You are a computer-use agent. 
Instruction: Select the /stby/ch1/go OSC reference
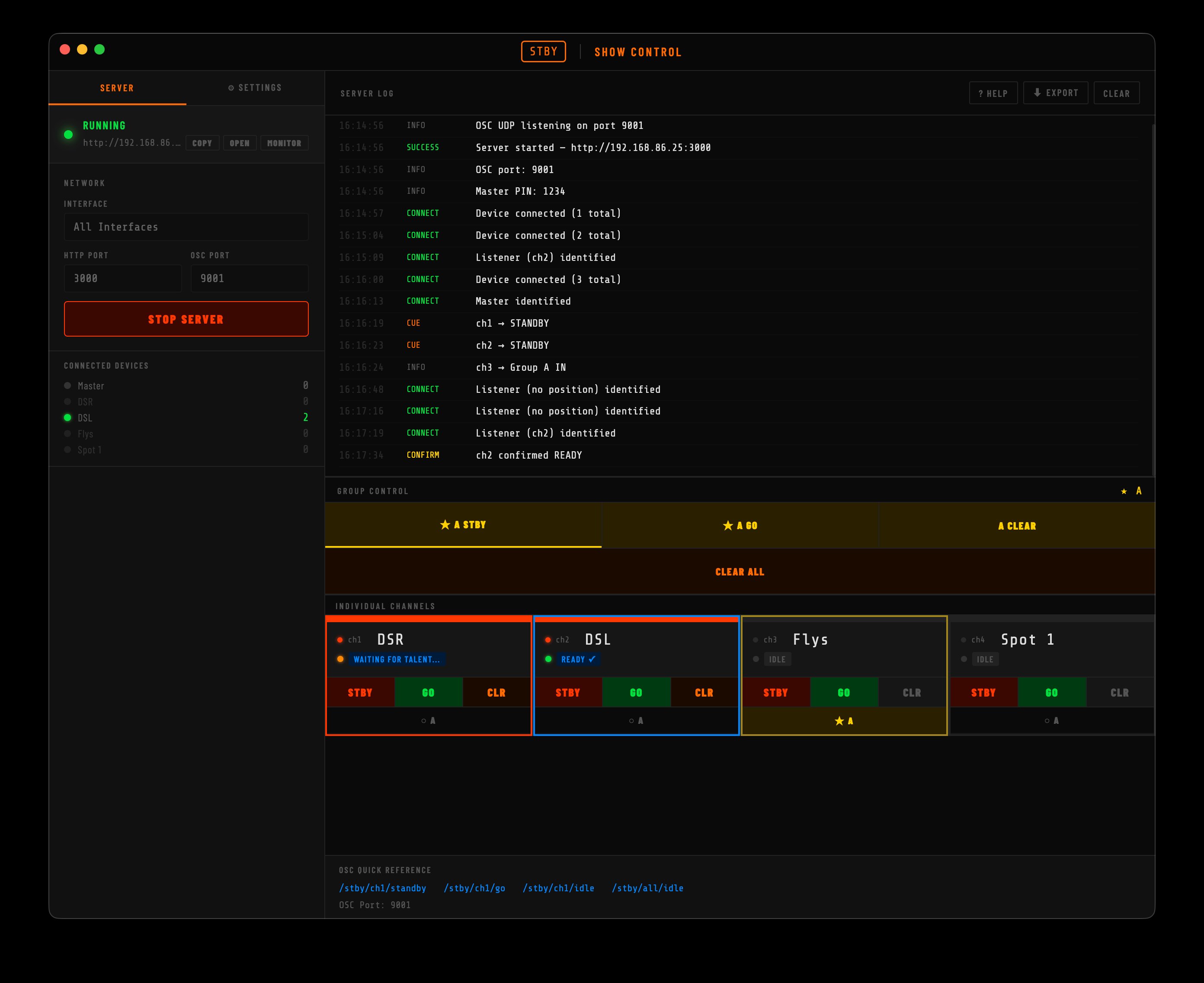point(474,888)
